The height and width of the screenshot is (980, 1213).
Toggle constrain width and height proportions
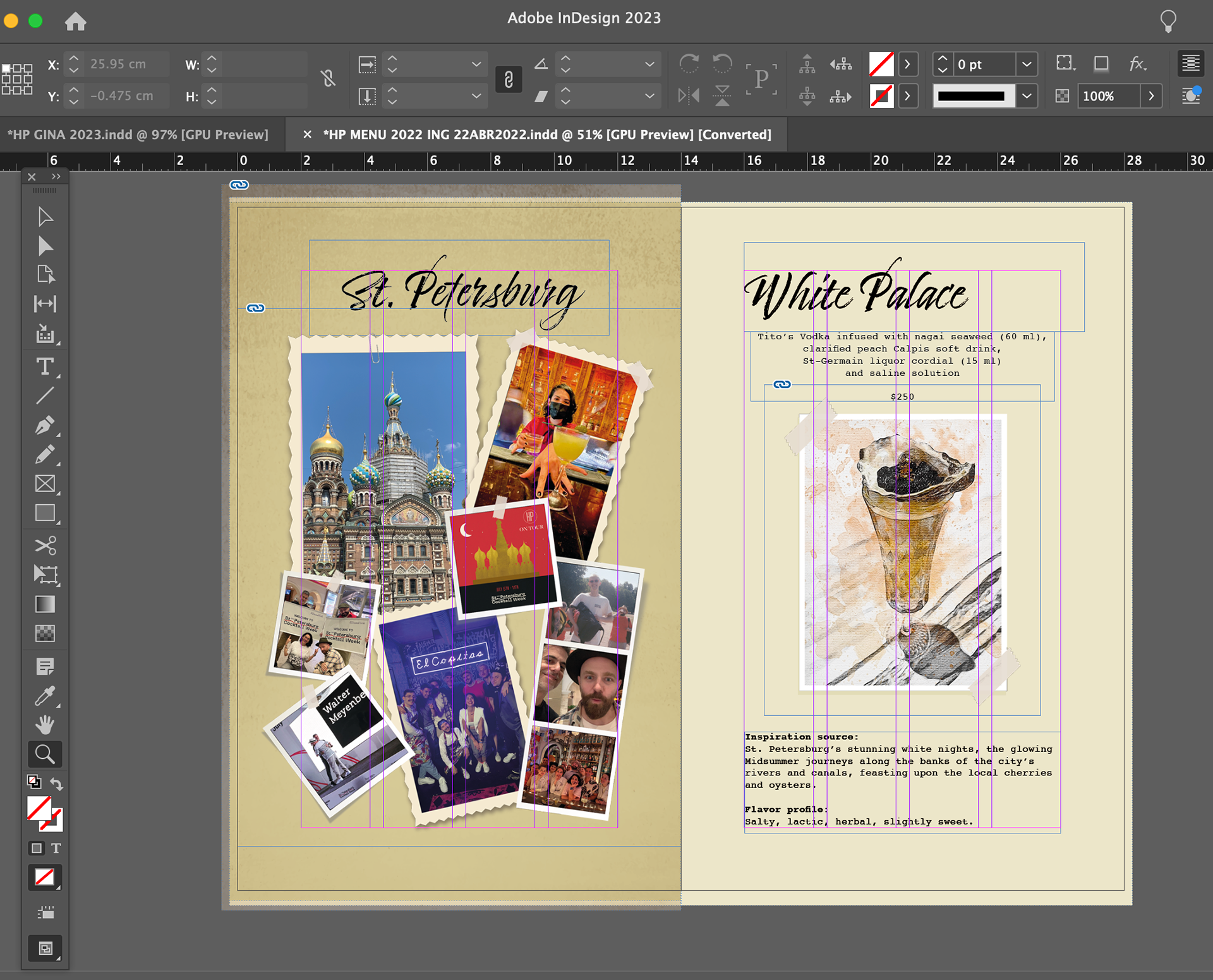[328, 79]
